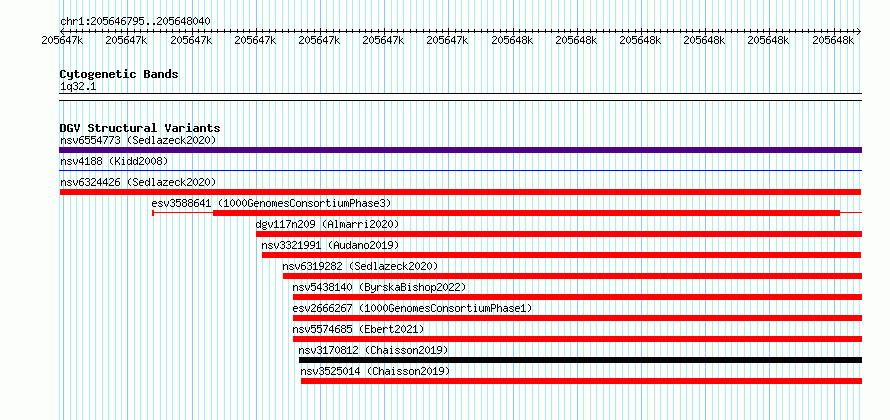Open nsv3525014 (Chaisson2019) variant label

click(x=375, y=371)
